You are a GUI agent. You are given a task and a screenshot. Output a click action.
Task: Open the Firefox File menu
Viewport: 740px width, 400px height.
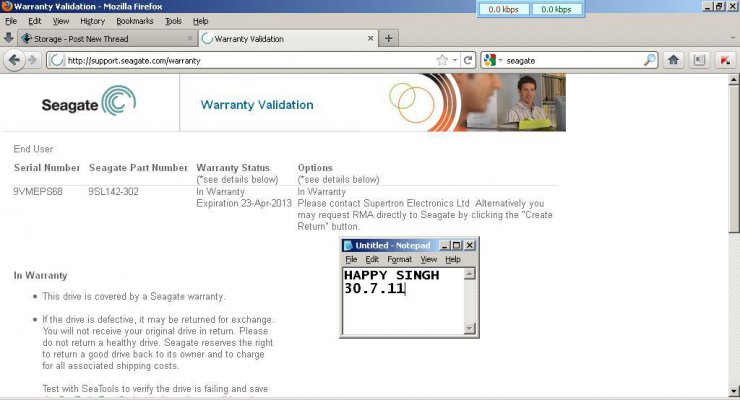[x=11, y=21]
